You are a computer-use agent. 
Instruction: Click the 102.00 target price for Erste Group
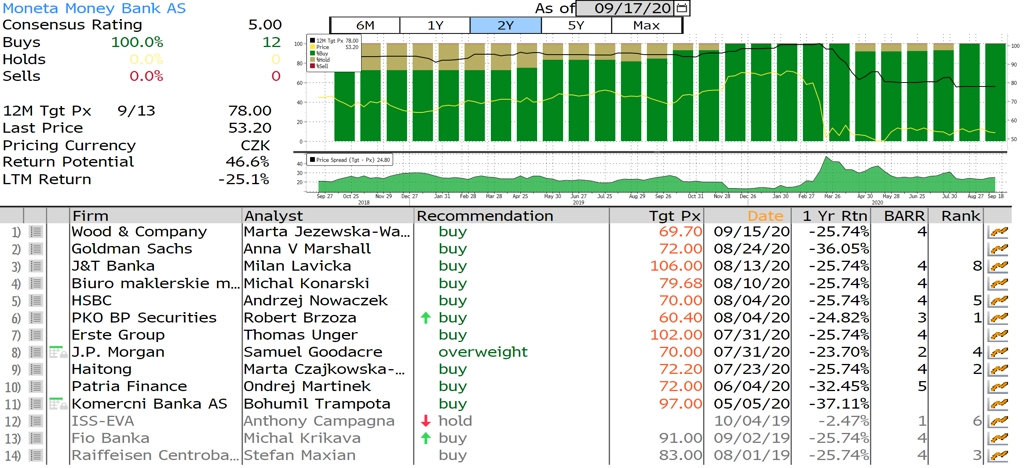676,335
